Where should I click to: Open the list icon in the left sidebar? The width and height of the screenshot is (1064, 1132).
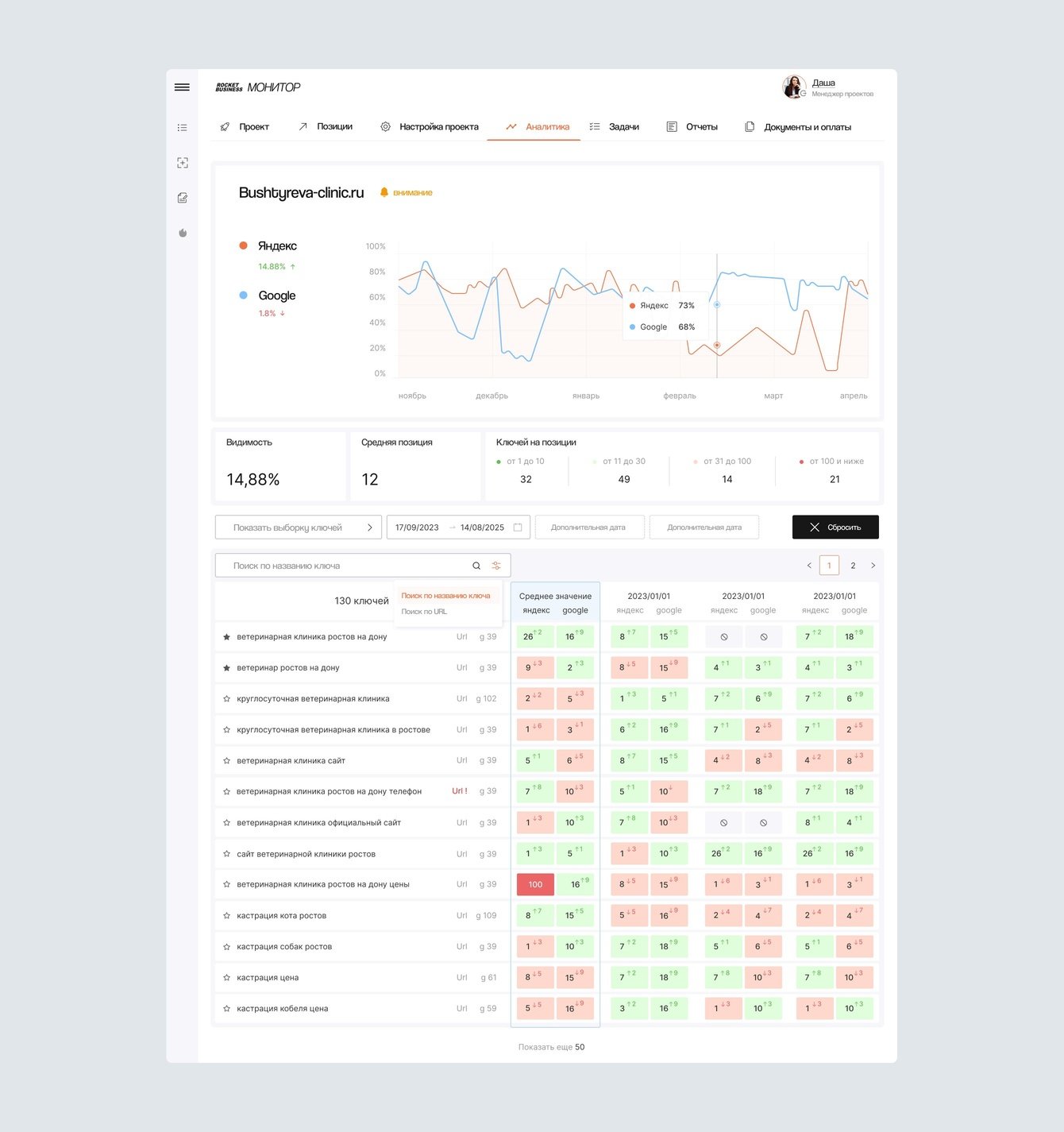tap(182, 127)
